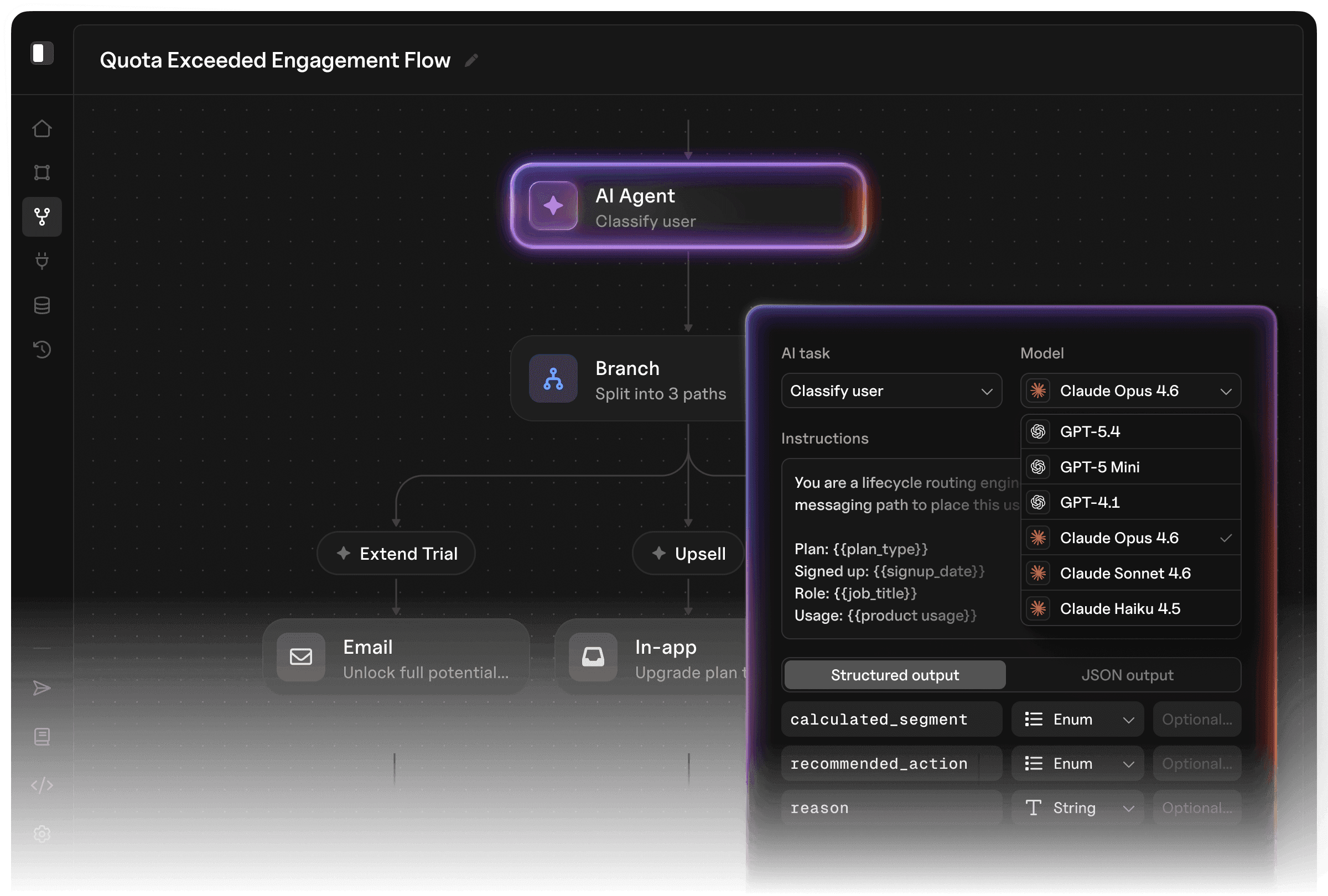Click the Extend Trial path node
Image resolution: width=1328 pixels, height=896 pixels.
coord(396,553)
